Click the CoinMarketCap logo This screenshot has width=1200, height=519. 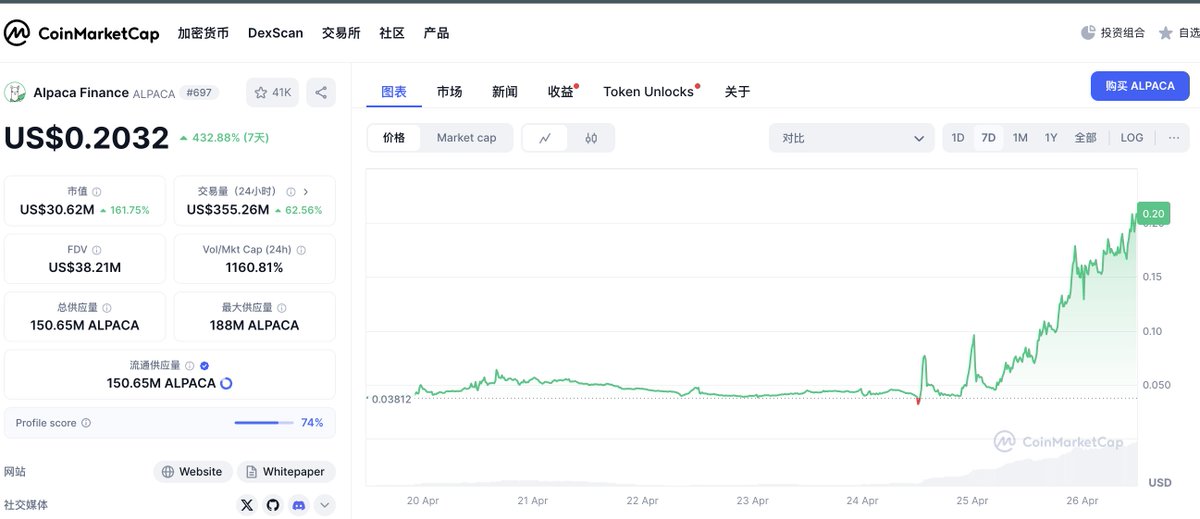(82, 33)
